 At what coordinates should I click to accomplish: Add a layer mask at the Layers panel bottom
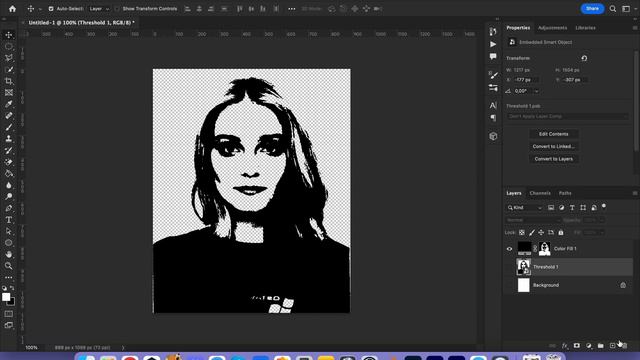click(x=576, y=346)
